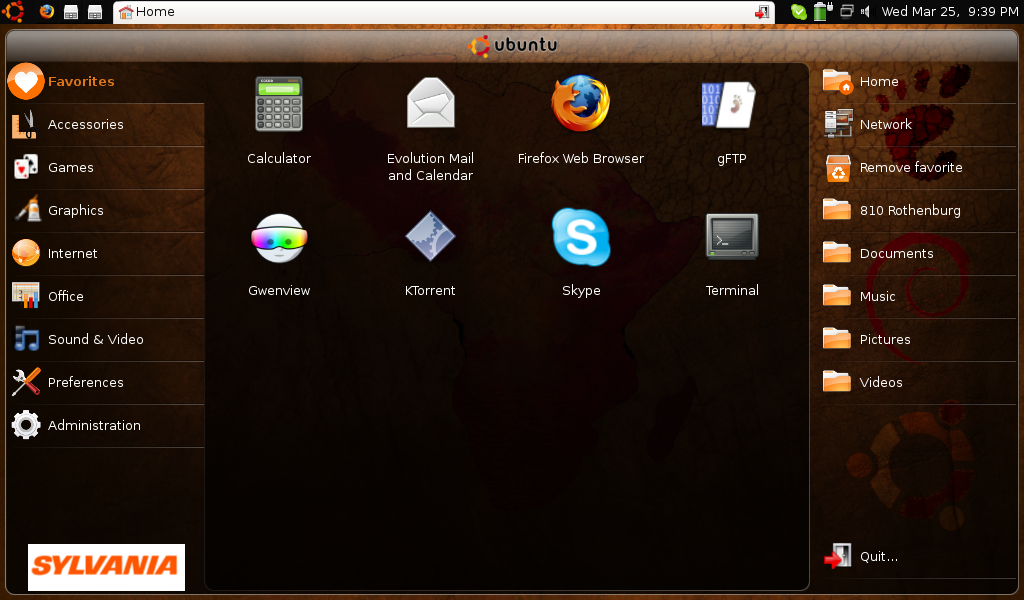Launch Firefox from the top panel

coord(46,11)
